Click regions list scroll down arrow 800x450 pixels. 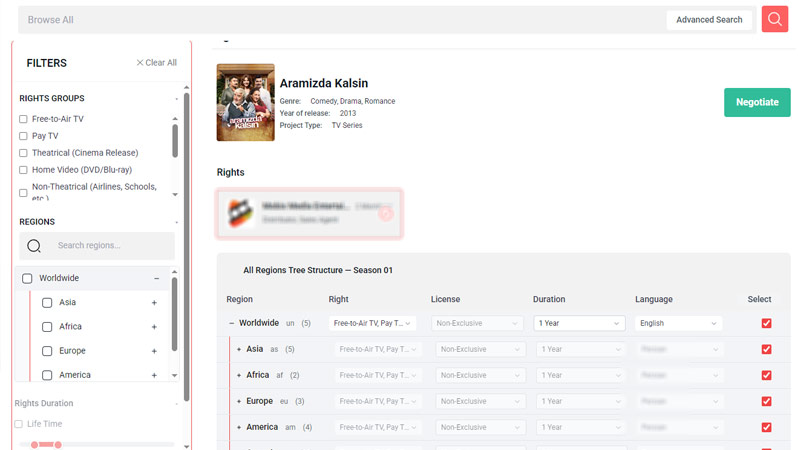click(174, 376)
